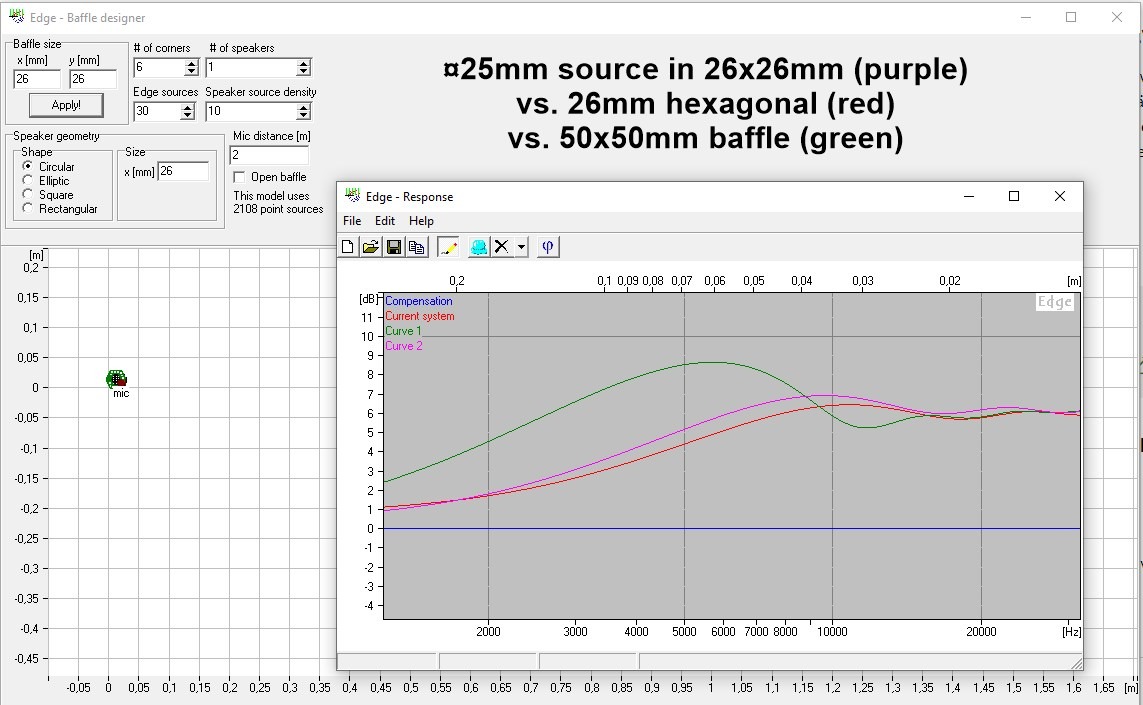The width and height of the screenshot is (1143, 705).
Task: Increase the number of speakers spinner
Action: 304,63
